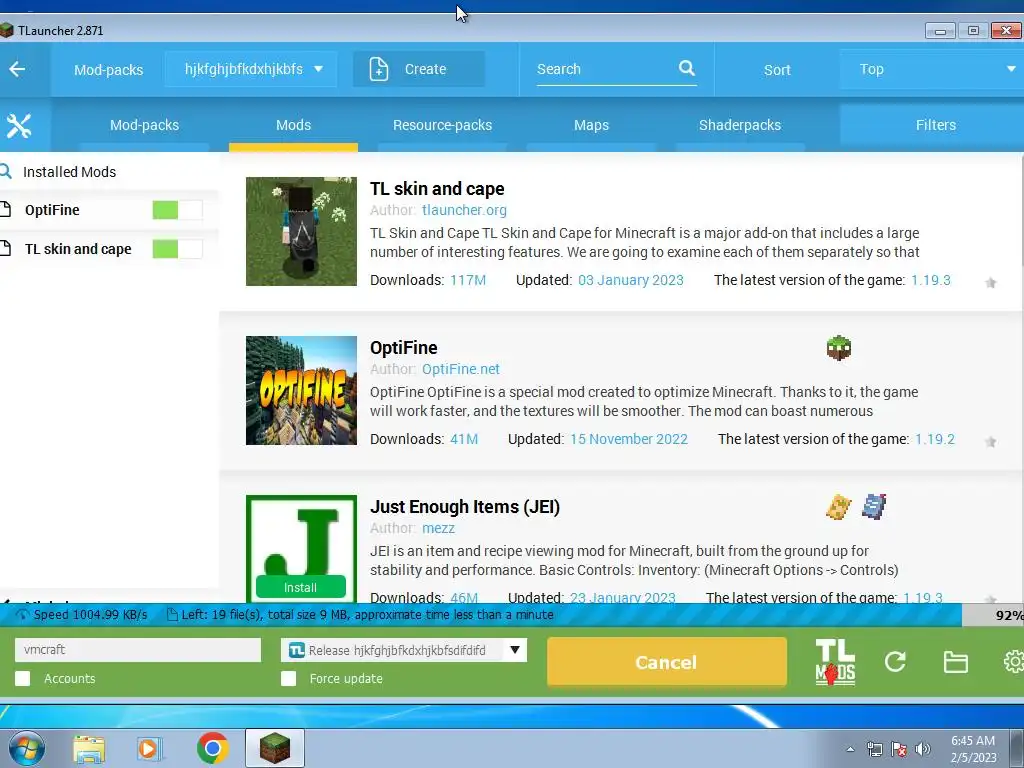This screenshot has width=1024, height=768.
Task: Click the Create mod-pack document icon
Action: pos(379,69)
